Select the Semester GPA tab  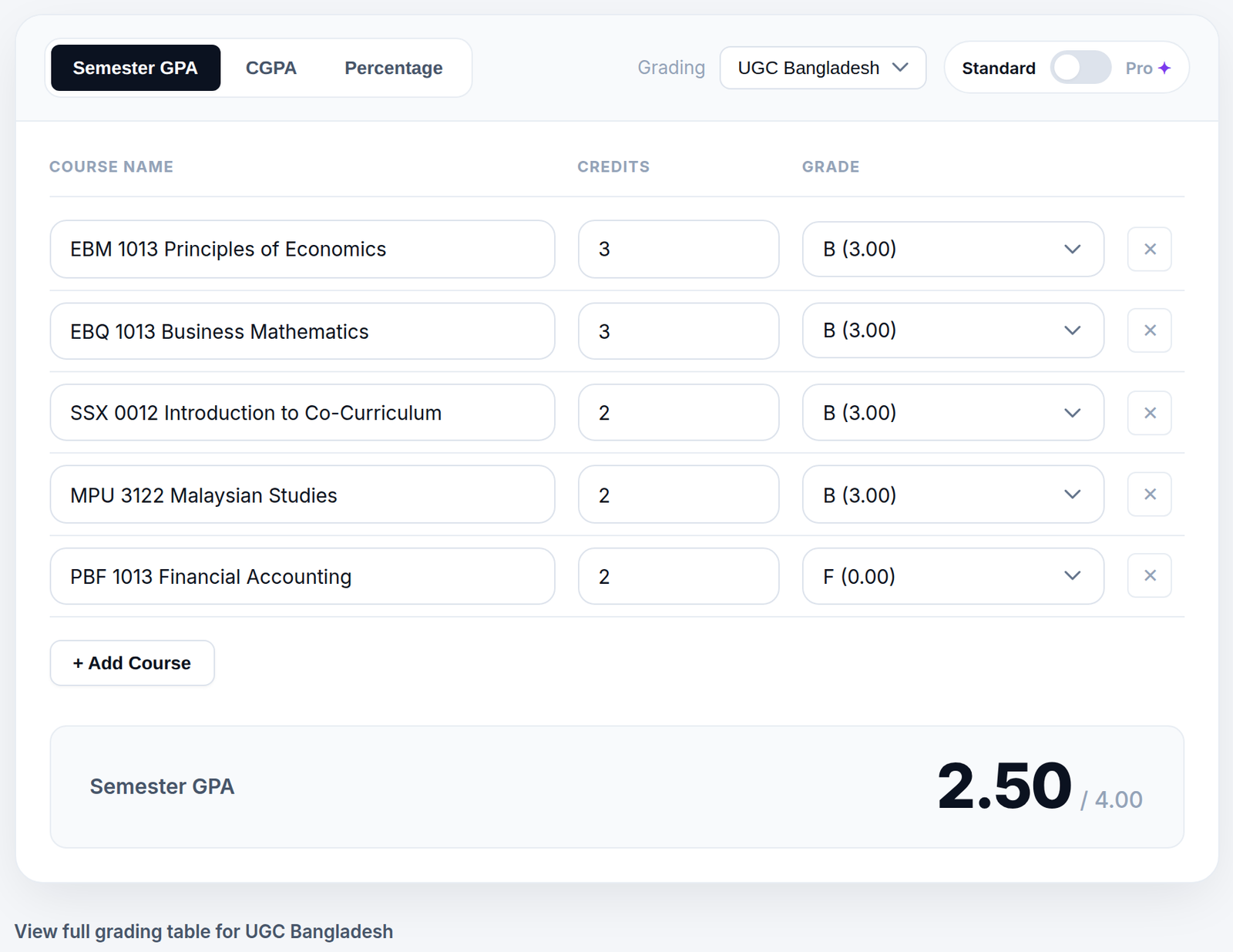click(x=136, y=68)
